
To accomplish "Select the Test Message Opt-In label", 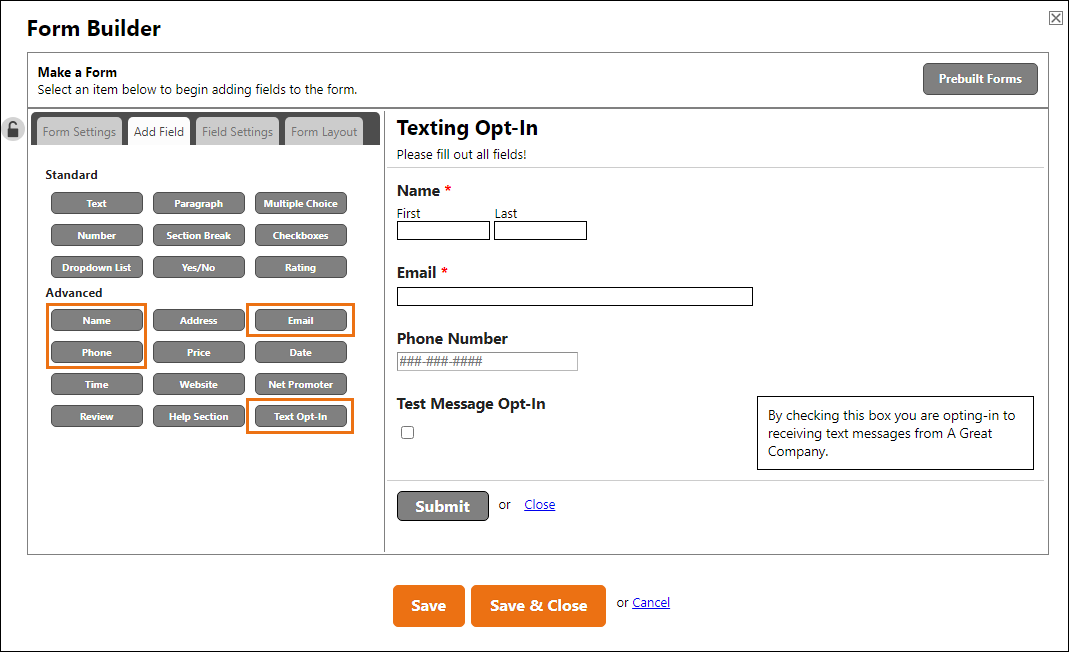I will coord(471,404).
